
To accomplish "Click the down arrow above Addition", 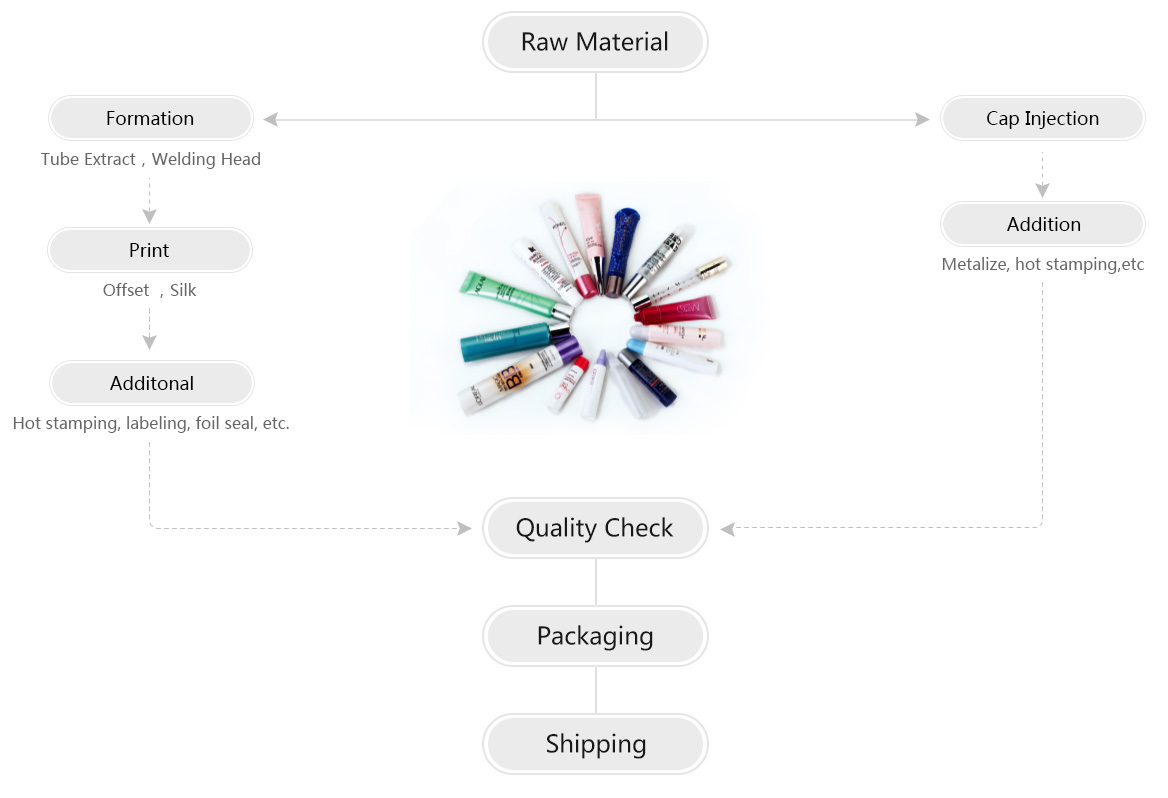I will click(1042, 190).
